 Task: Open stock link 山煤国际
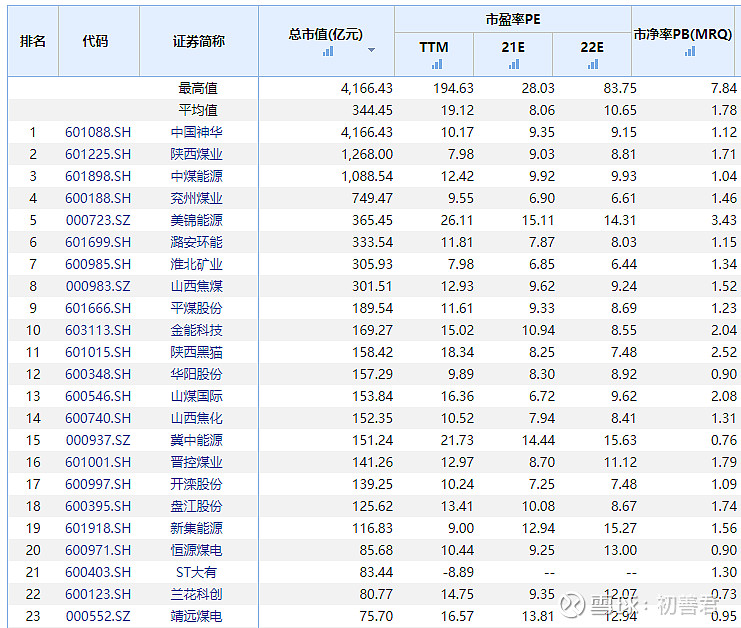coord(197,396)
